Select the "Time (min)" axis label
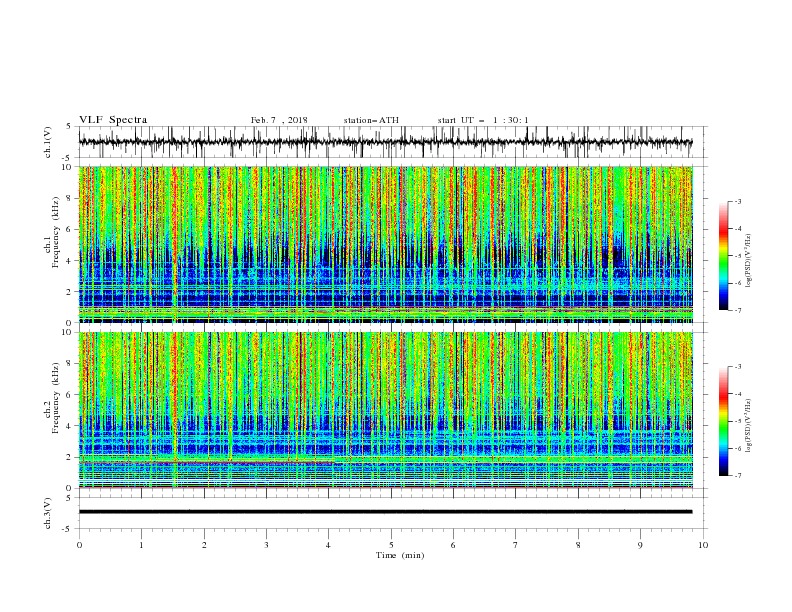This screenshot has width=792, height=612. pos(400,555)
